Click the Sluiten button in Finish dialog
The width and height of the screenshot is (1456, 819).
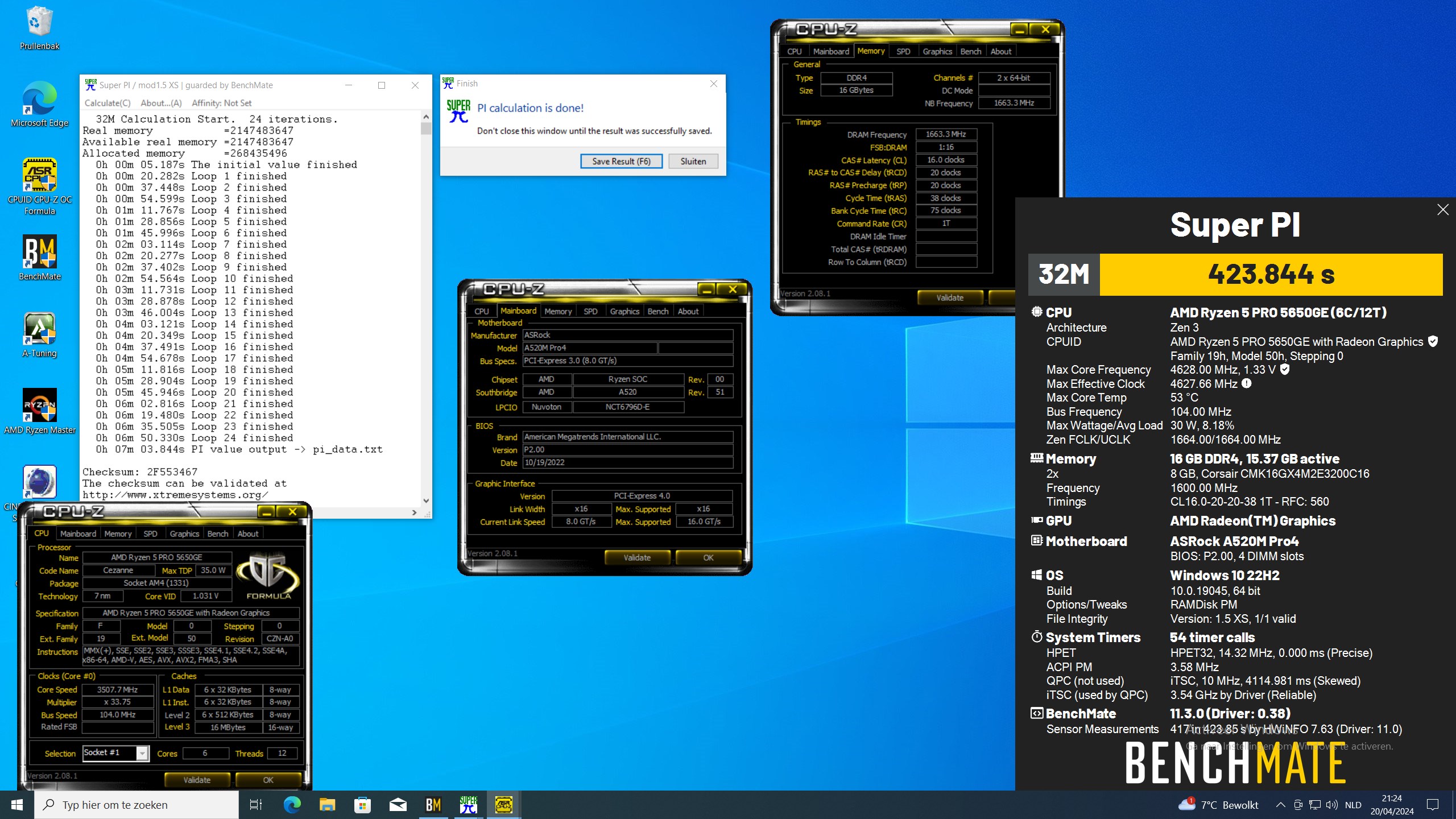click(693, 161)
